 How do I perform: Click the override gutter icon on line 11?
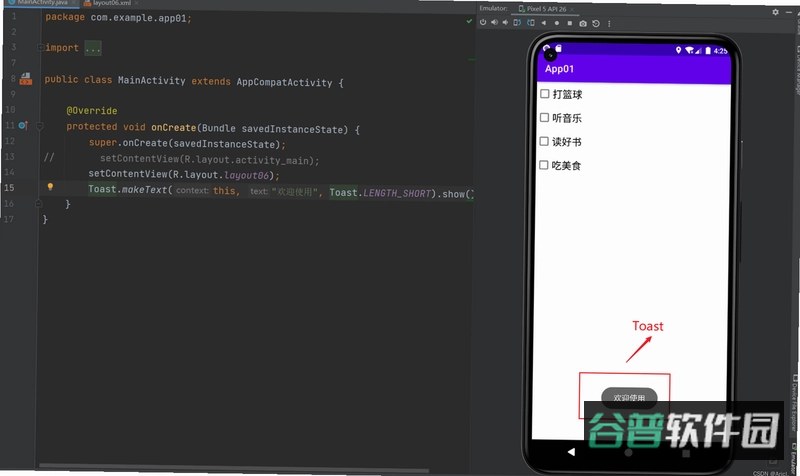click(x=23, y=125)
